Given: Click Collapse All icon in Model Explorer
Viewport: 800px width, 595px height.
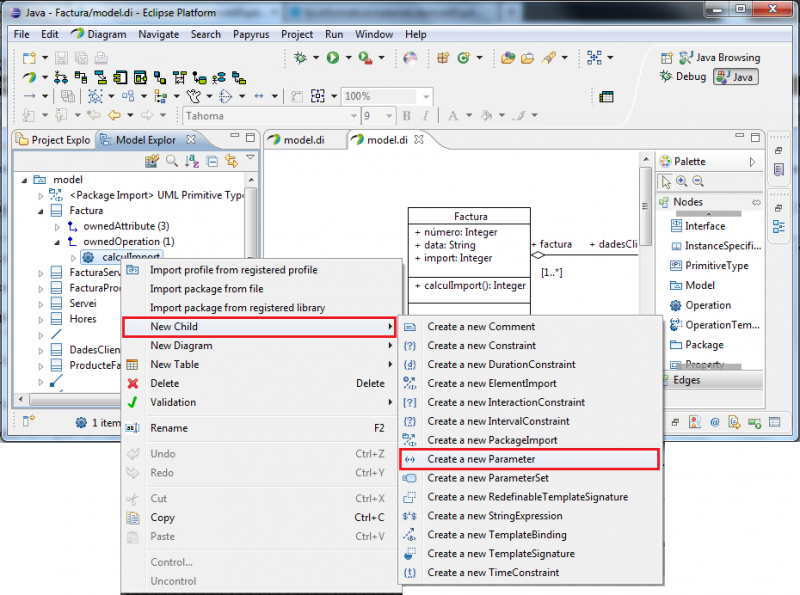Looking at the screenshot, I should coord(212,161).
